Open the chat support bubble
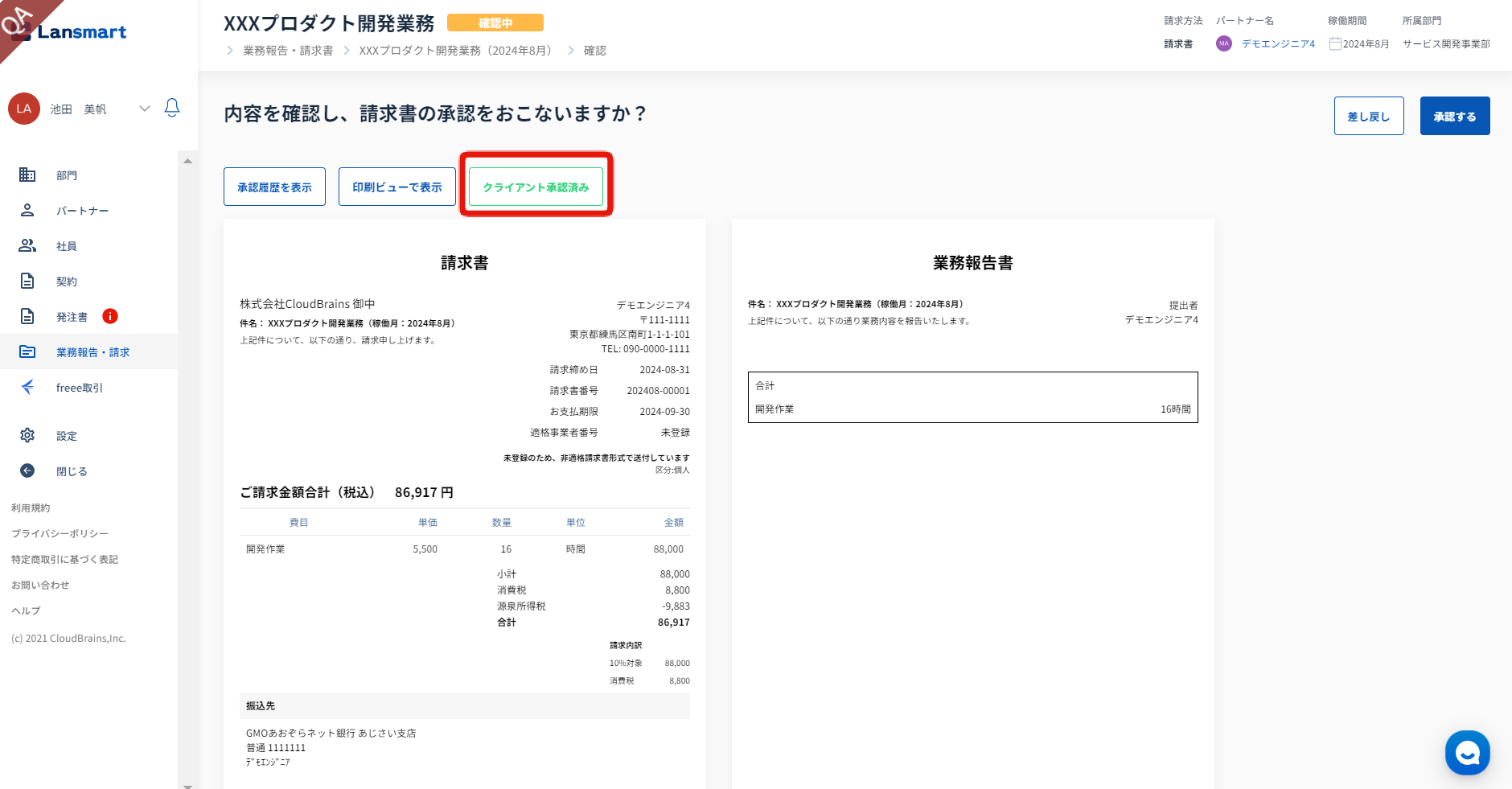1512x789 pixels. (1467, 753)
